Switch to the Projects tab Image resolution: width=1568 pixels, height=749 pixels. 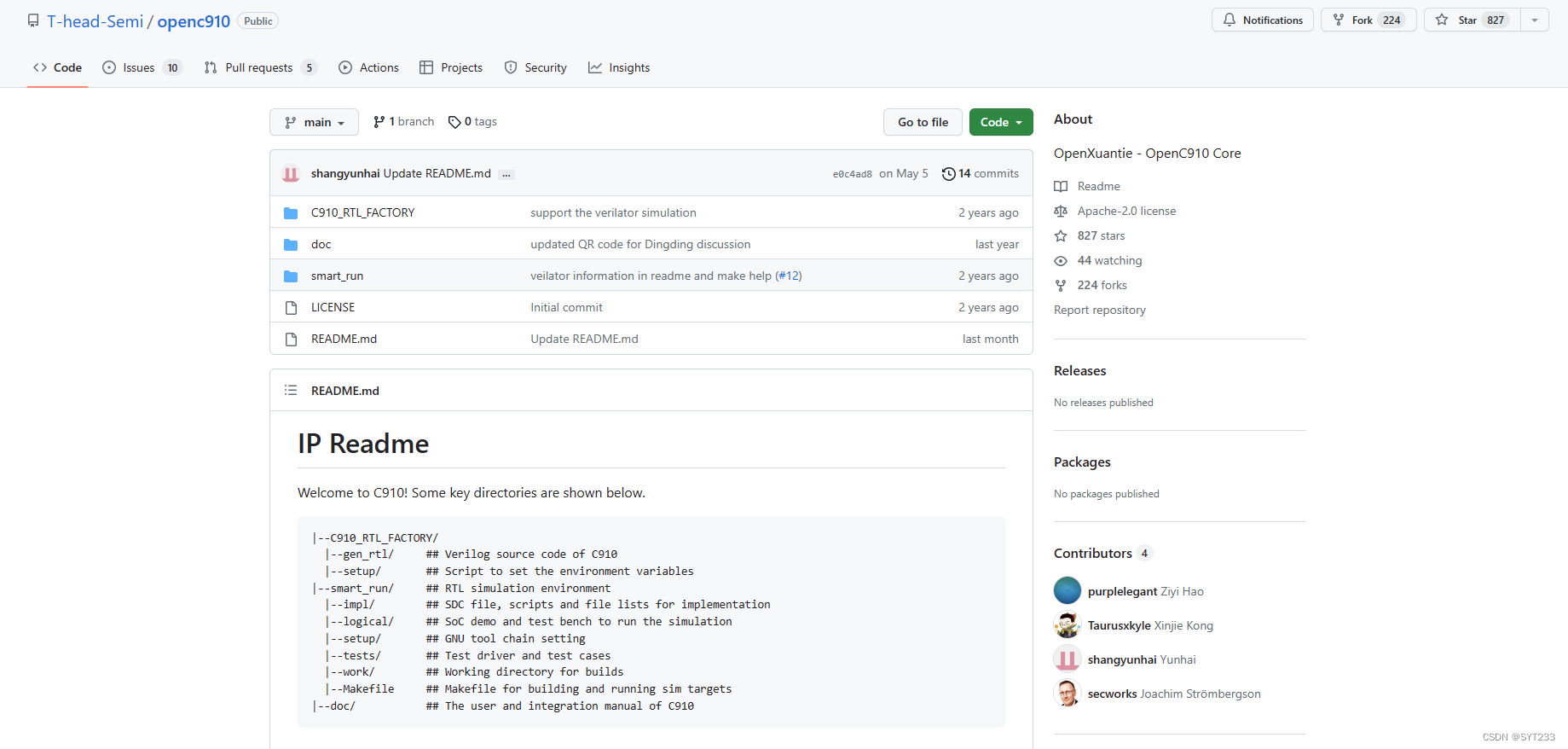click(x=451, y=67)
